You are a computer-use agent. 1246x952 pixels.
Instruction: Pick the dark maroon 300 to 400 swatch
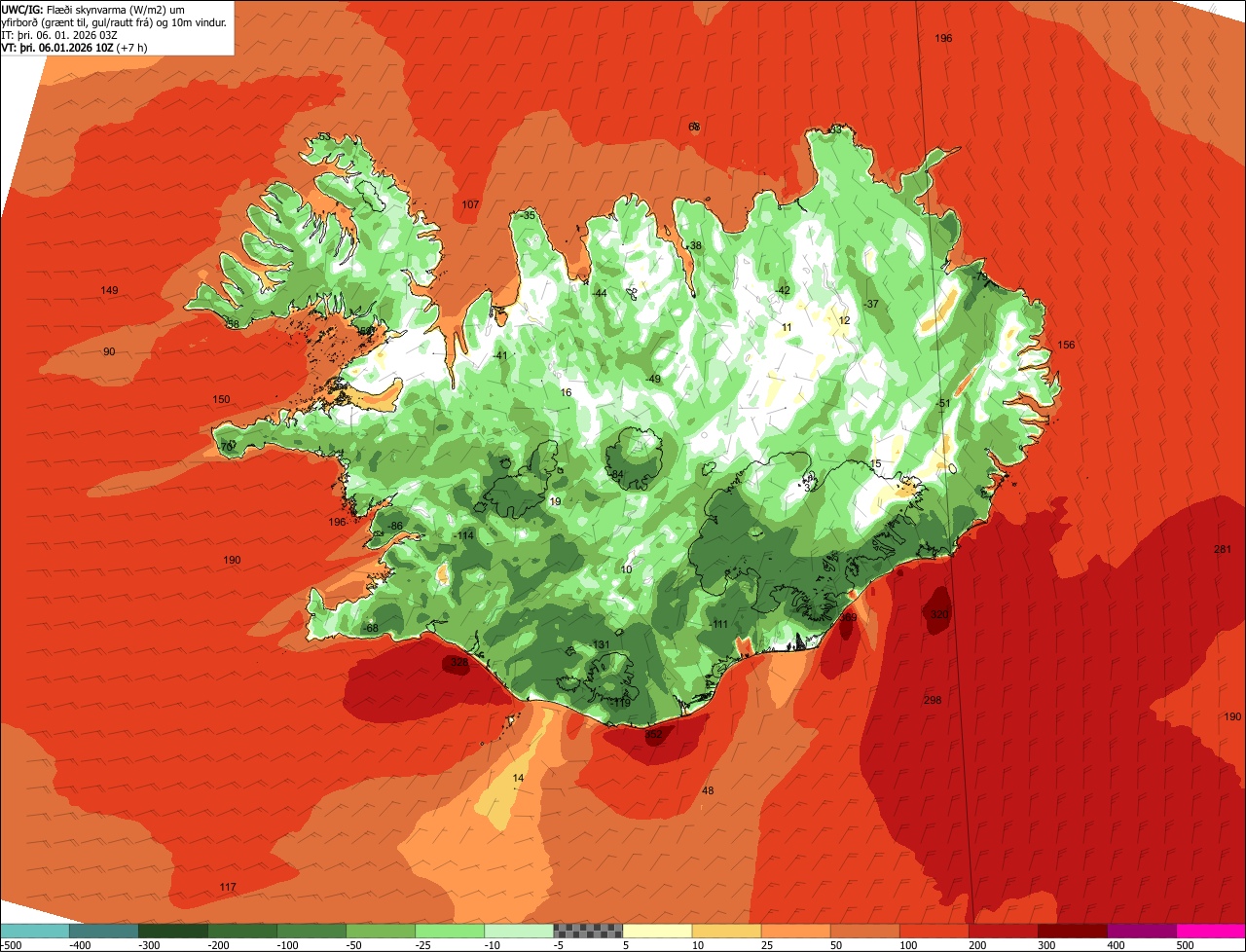(1072, 931)
